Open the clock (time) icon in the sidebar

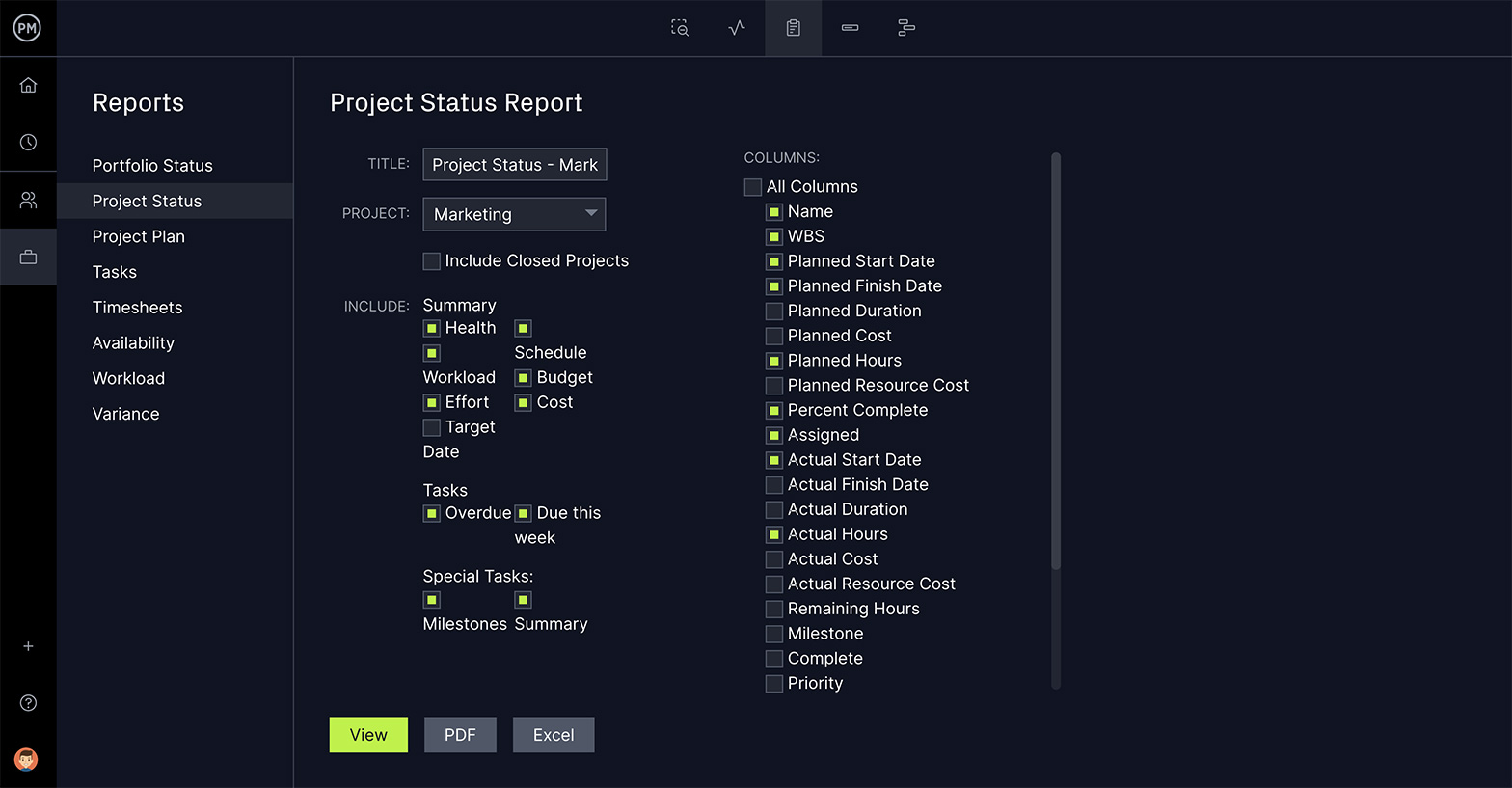pyautogui.click(x=28, y=143)
